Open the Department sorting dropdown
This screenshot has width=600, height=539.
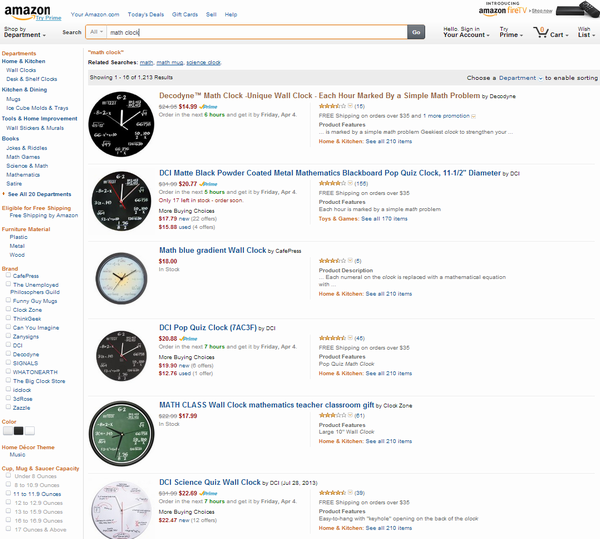point(520,78)
